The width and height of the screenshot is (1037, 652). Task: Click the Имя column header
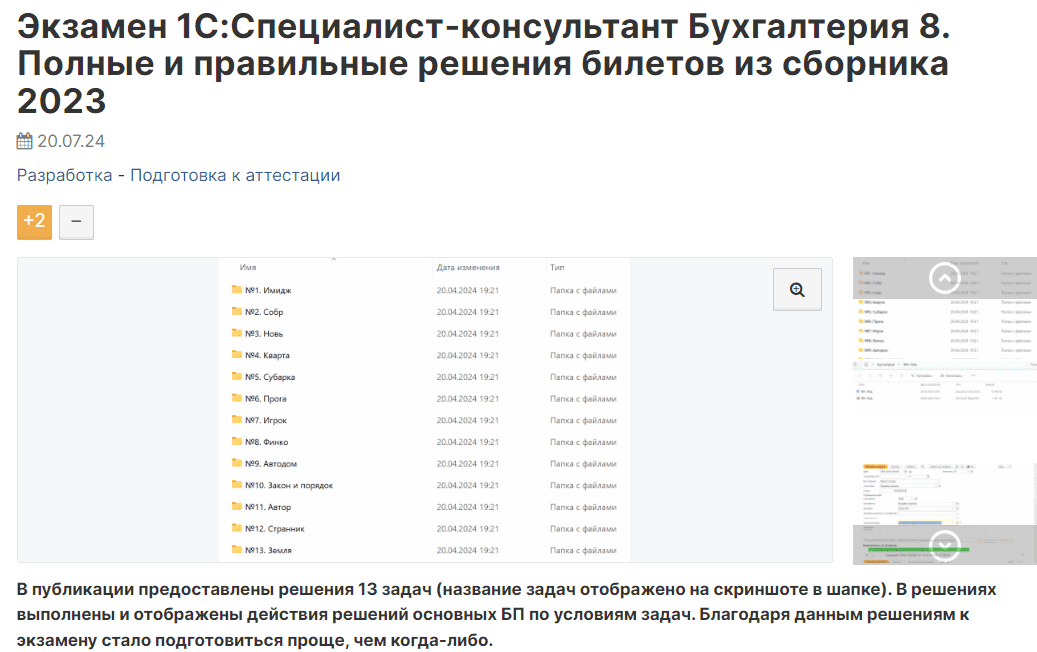coord(248,268)
